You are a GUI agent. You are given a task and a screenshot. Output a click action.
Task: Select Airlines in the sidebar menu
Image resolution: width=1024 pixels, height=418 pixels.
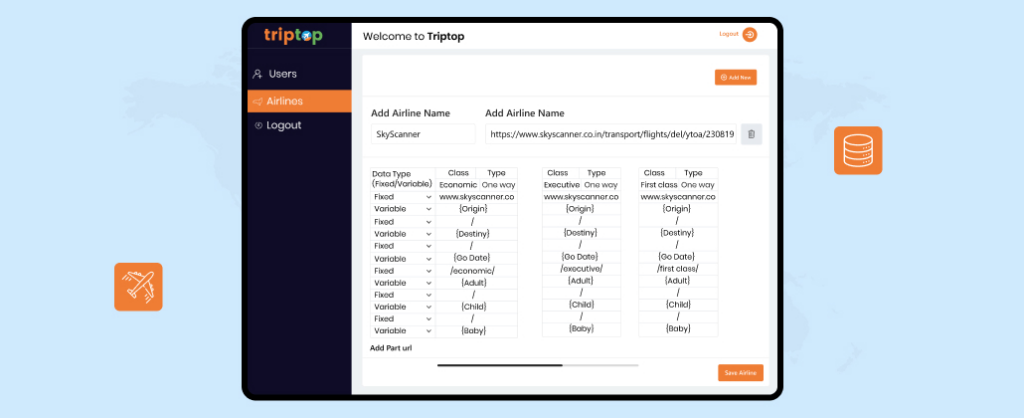[x=299, y=101]
